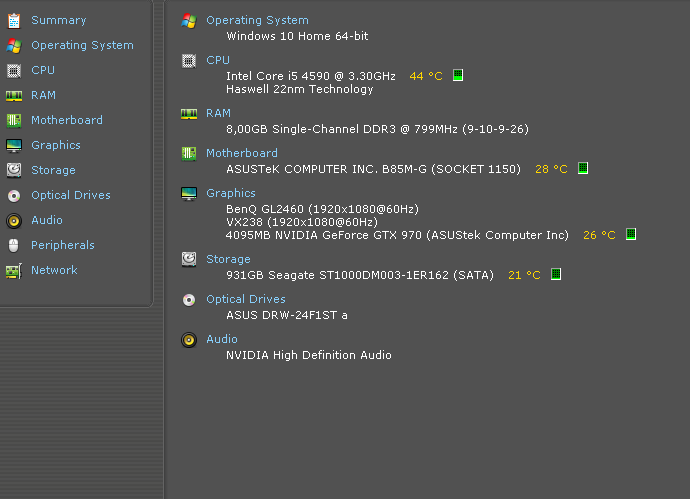This screenshot has height=499, width=690.
Task: Open Peripherals in the sidebar
Action: pos(63,245)
